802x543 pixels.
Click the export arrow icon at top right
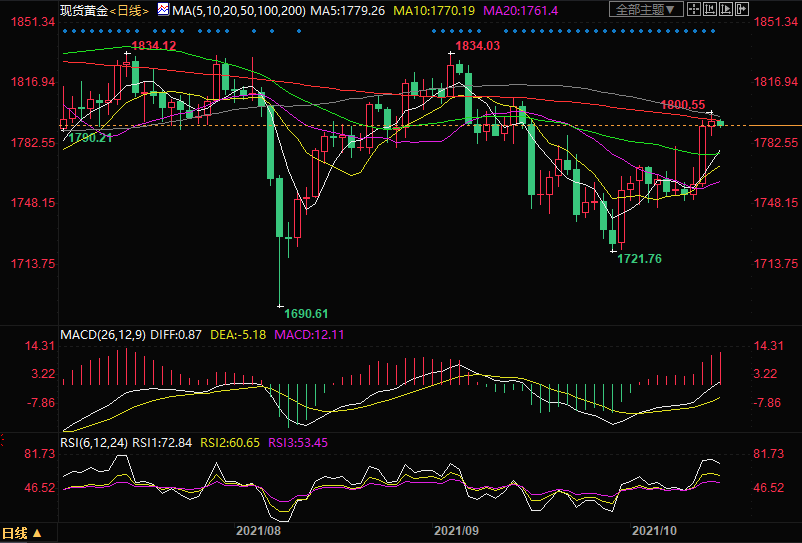pos(743,9)
